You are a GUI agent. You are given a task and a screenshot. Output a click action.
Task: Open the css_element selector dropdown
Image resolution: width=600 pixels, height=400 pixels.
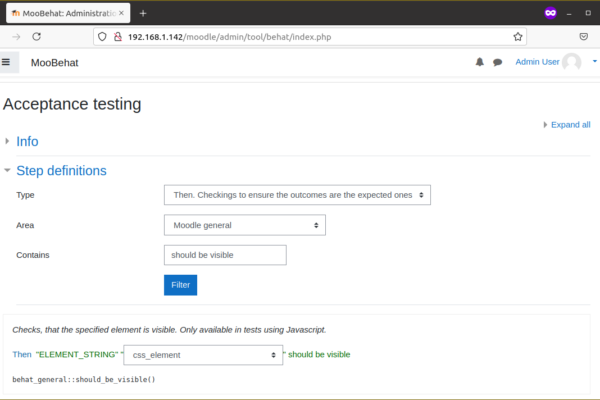point(203,355)
